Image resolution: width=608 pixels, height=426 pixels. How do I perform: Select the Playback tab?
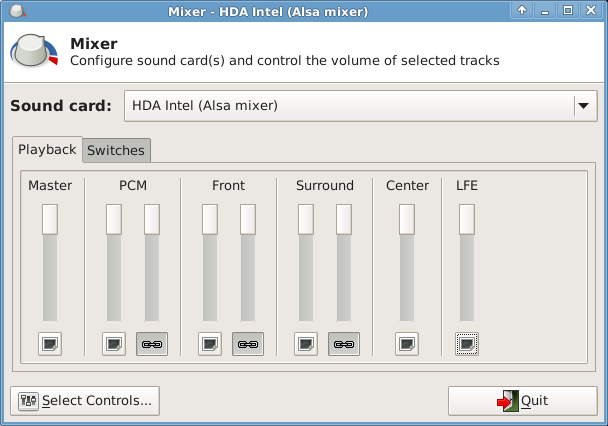[47, 150]
